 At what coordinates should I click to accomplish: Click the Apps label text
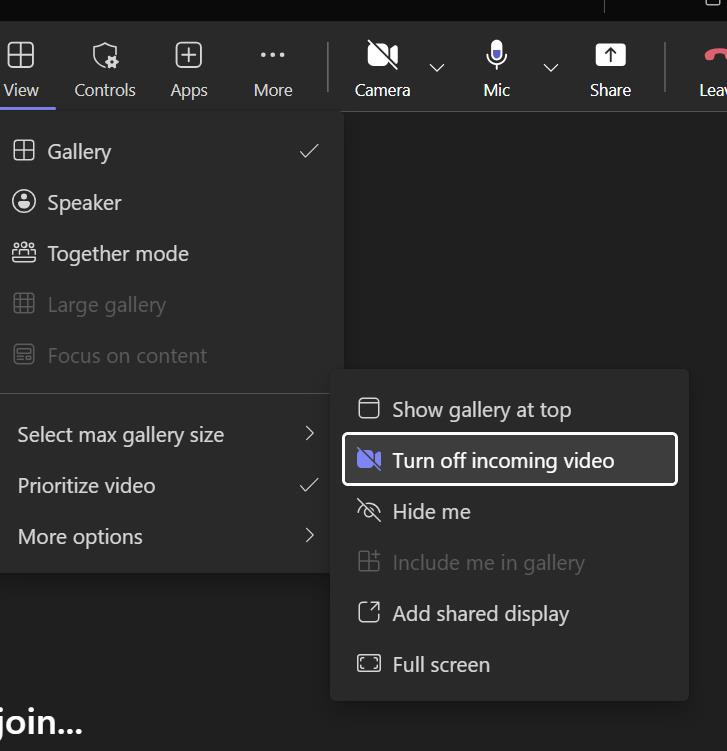[x=189, y=91]
